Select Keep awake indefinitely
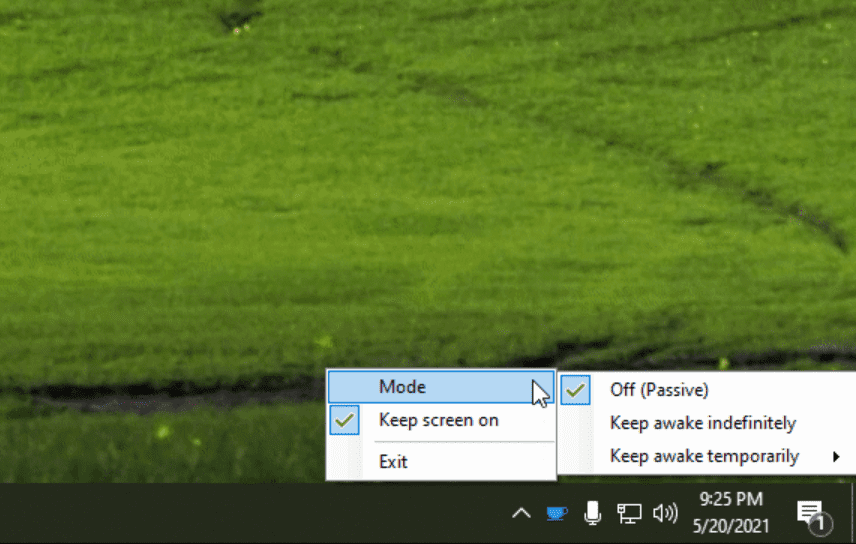Viewport: 856px width, 544px height. tap(708, 423)
